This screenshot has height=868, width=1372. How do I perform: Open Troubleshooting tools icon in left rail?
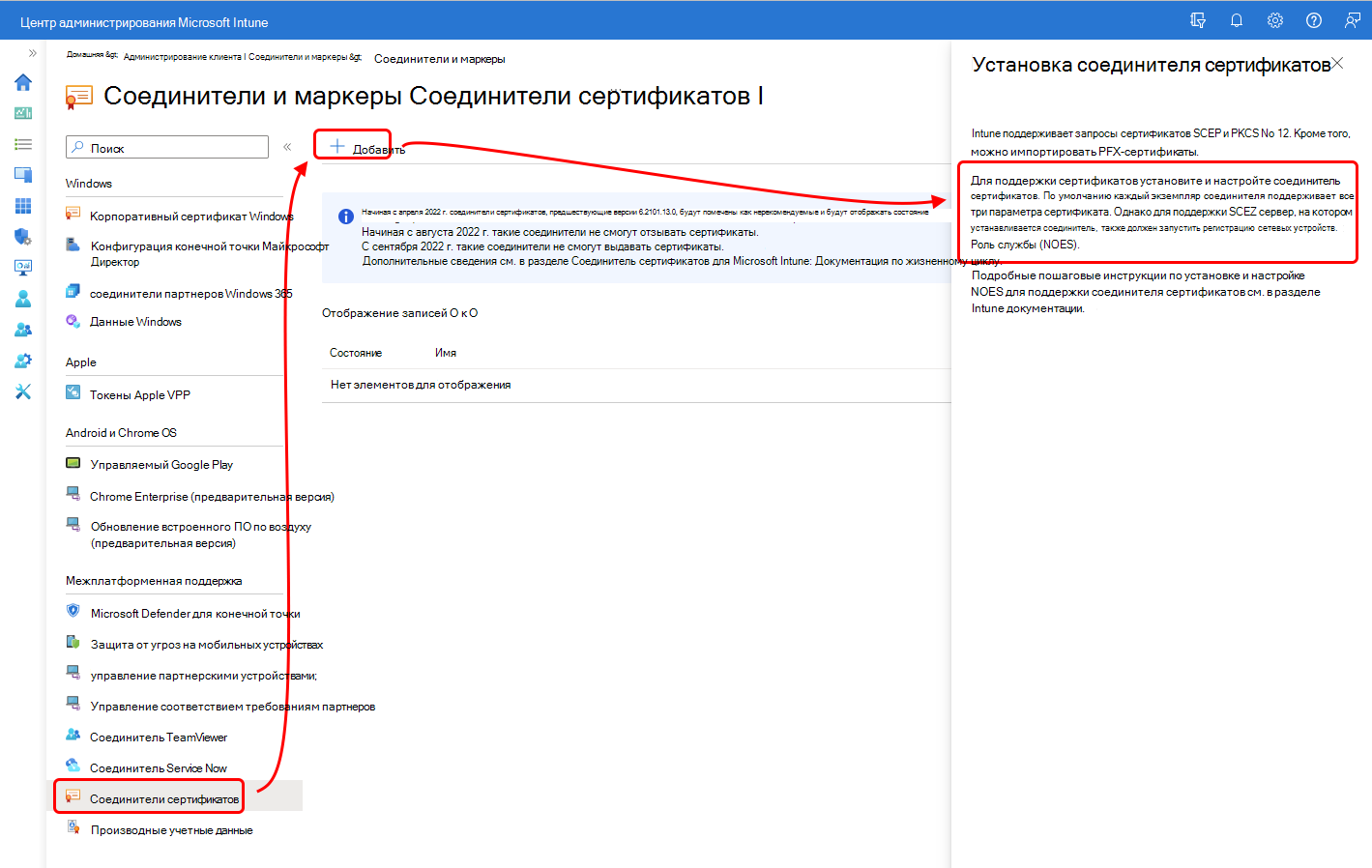(x=23, y=391)
